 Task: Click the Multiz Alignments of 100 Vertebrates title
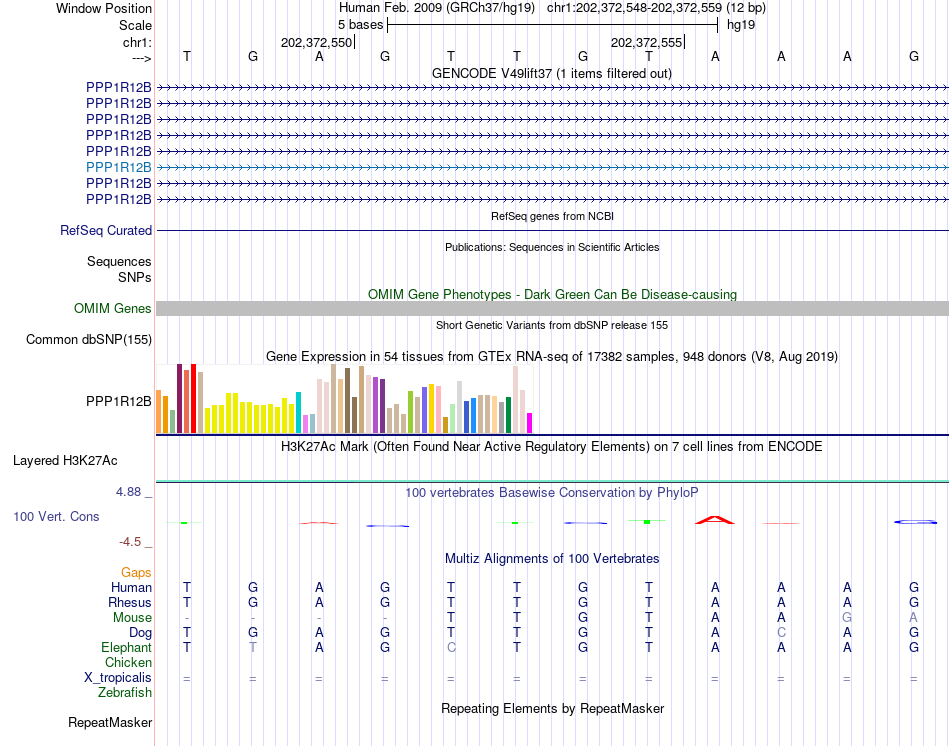coord(552,558)
